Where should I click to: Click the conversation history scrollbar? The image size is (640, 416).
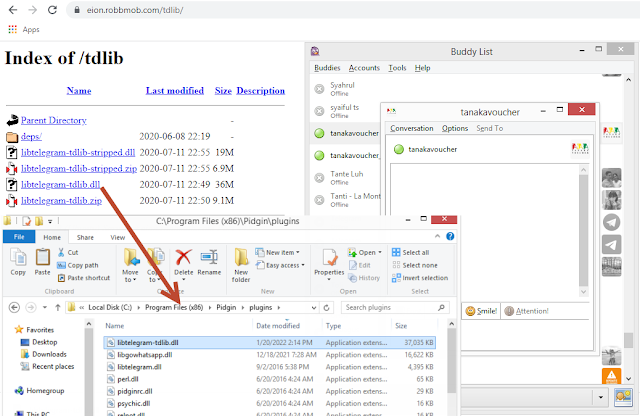coord(584,230)
